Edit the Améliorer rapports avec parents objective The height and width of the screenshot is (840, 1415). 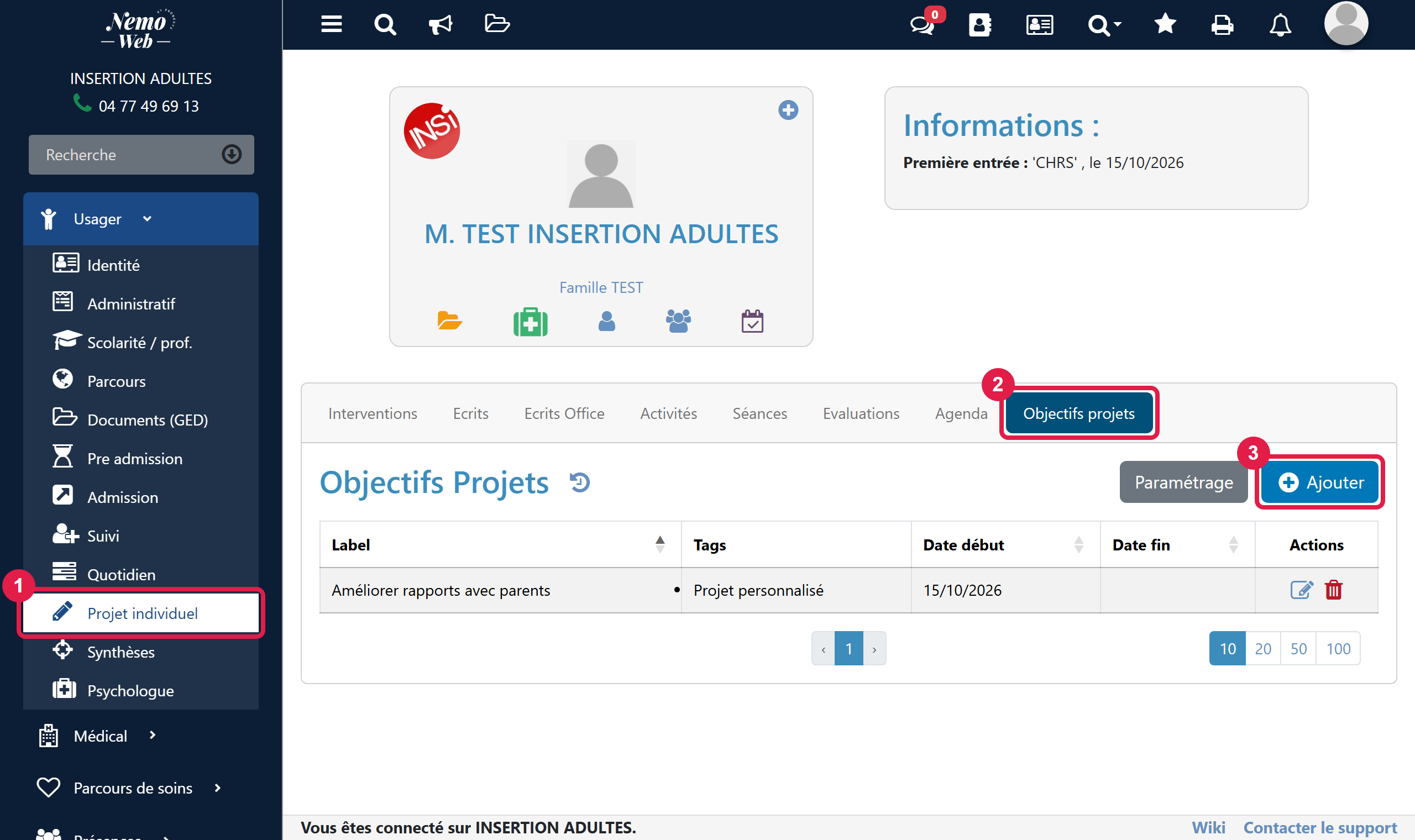pos(1301,590)
